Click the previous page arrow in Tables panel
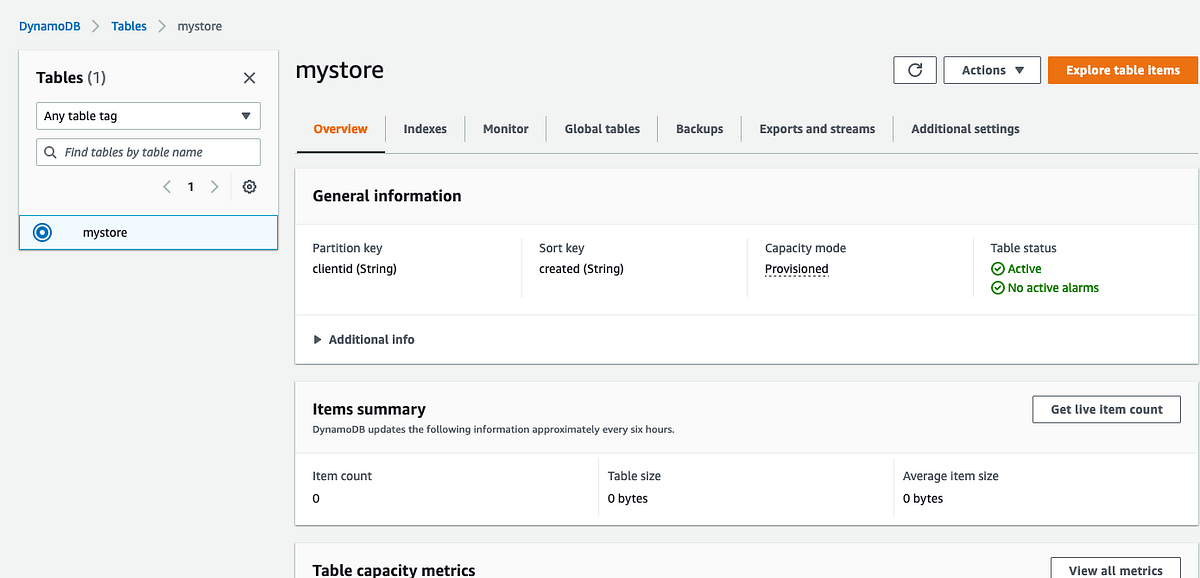This screenshot has width=1200, height=578. 167,186
